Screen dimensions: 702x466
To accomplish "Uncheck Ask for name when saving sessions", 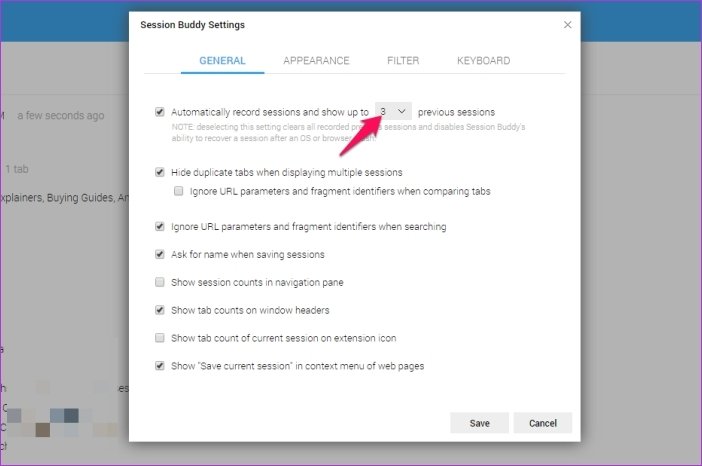I will (160, 255).
